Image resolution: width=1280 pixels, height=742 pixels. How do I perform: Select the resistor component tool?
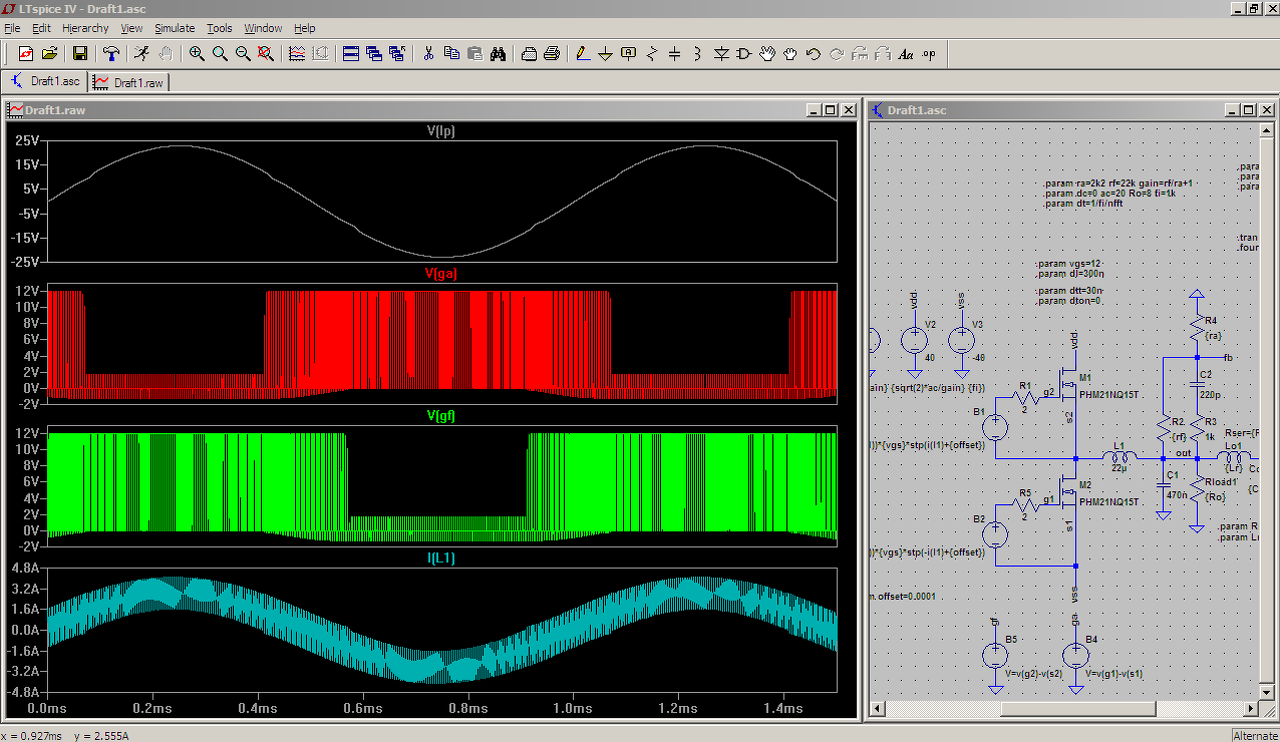tap(652, 54)
